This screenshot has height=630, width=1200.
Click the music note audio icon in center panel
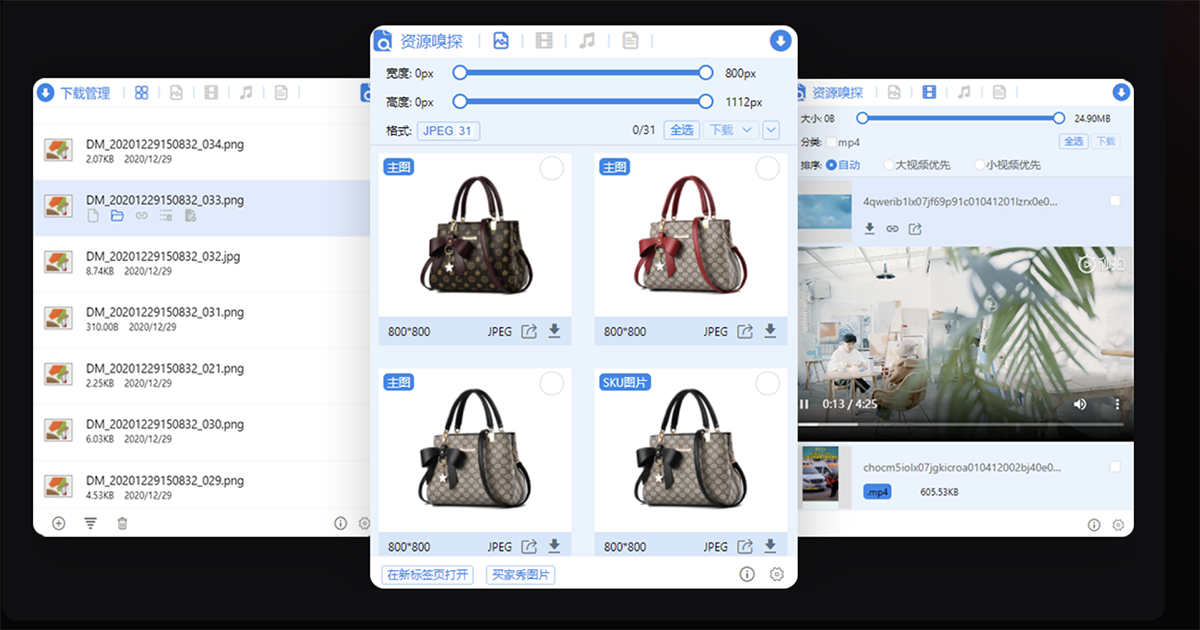point(587,40)
